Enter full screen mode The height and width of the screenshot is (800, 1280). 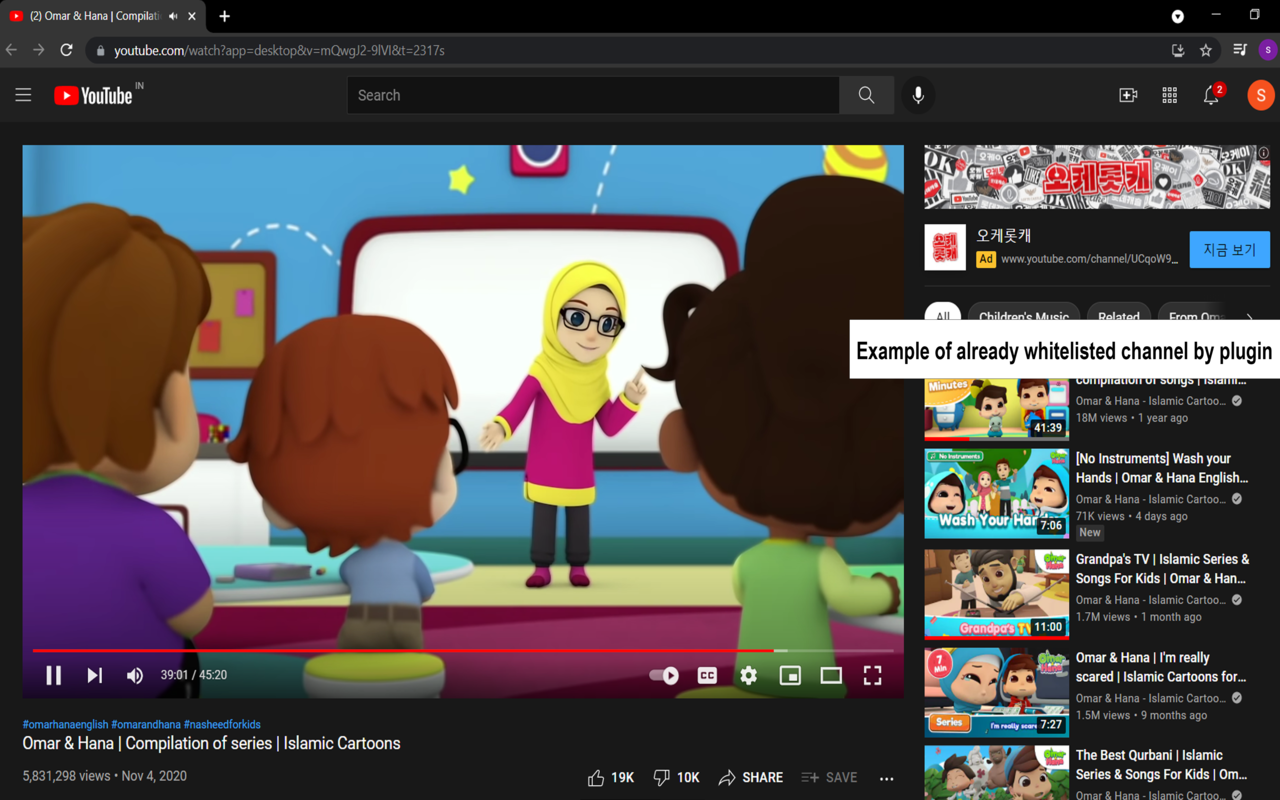pyautogui.click(x=872, y=675)
